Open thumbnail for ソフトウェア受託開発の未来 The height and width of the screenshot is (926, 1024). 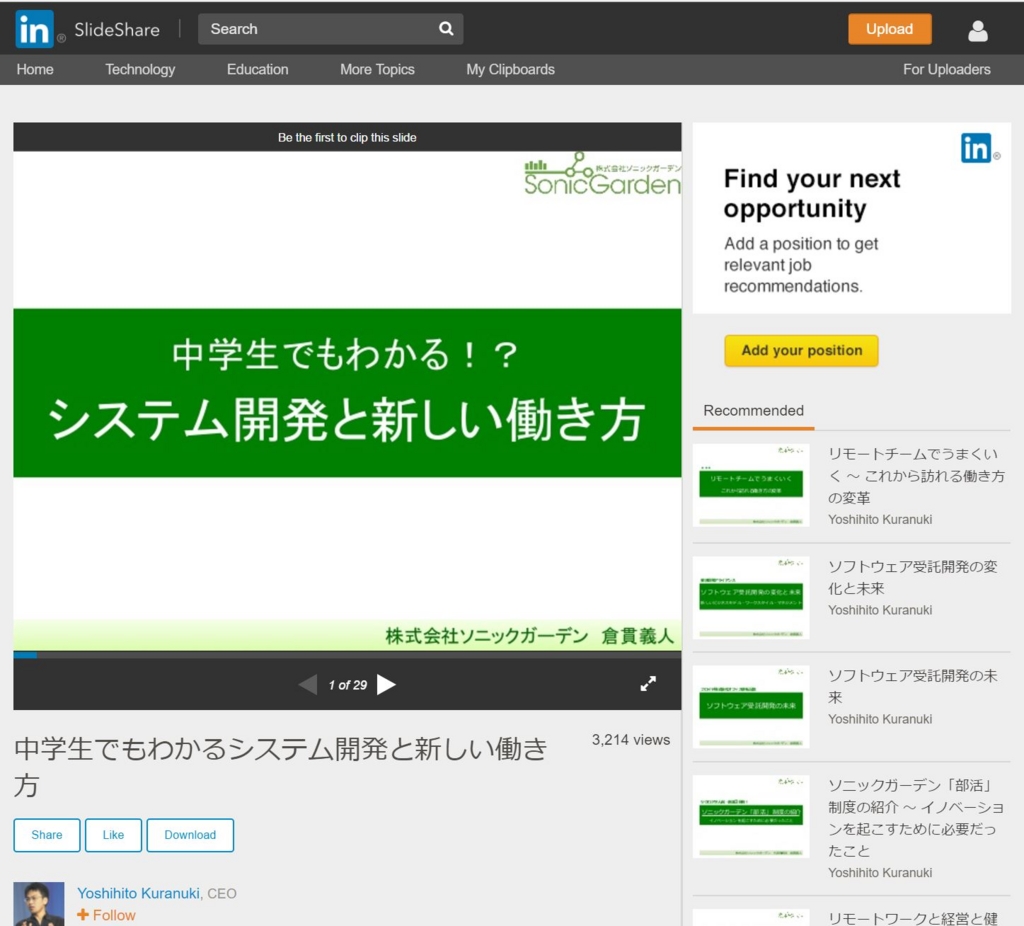(751, 707)
